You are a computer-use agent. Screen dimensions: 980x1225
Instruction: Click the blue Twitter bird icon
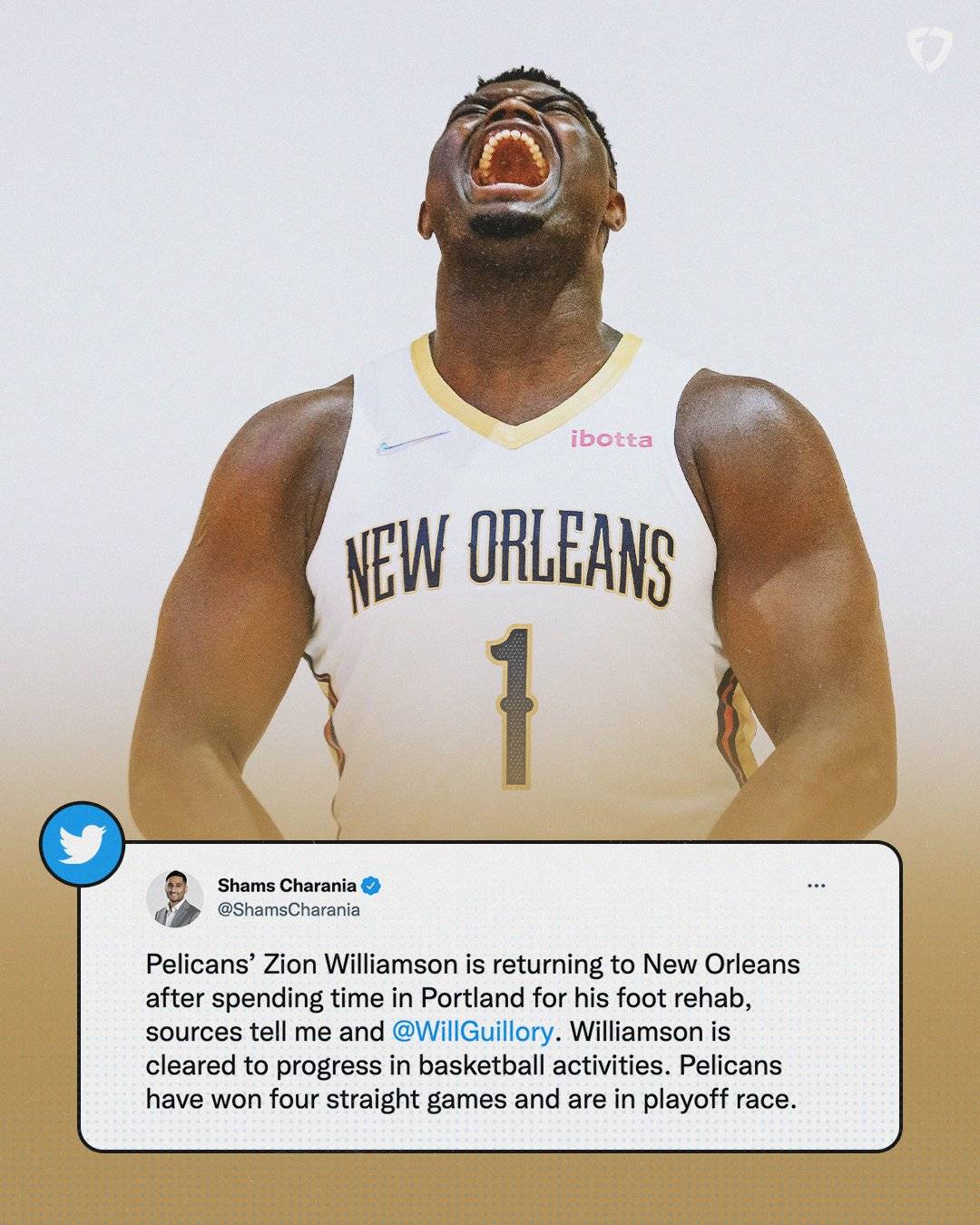(x=82, y=844)
